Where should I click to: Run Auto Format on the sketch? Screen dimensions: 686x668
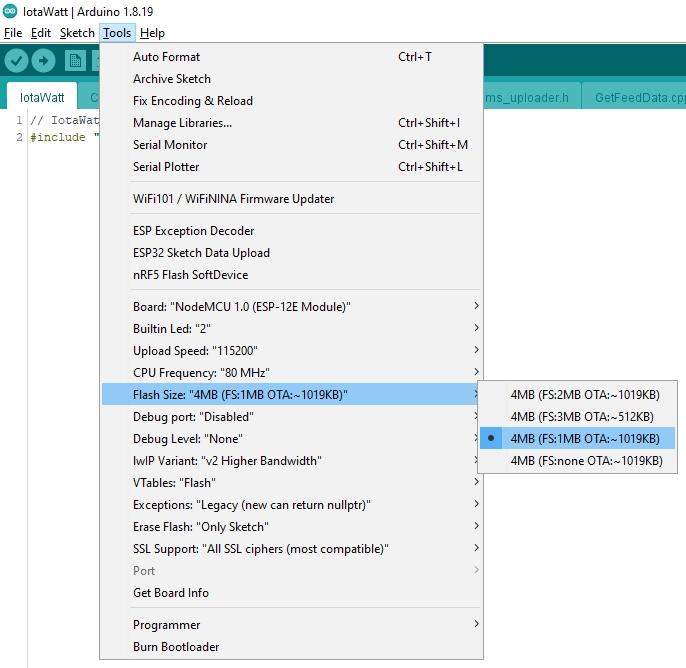[x=292, y=56]
